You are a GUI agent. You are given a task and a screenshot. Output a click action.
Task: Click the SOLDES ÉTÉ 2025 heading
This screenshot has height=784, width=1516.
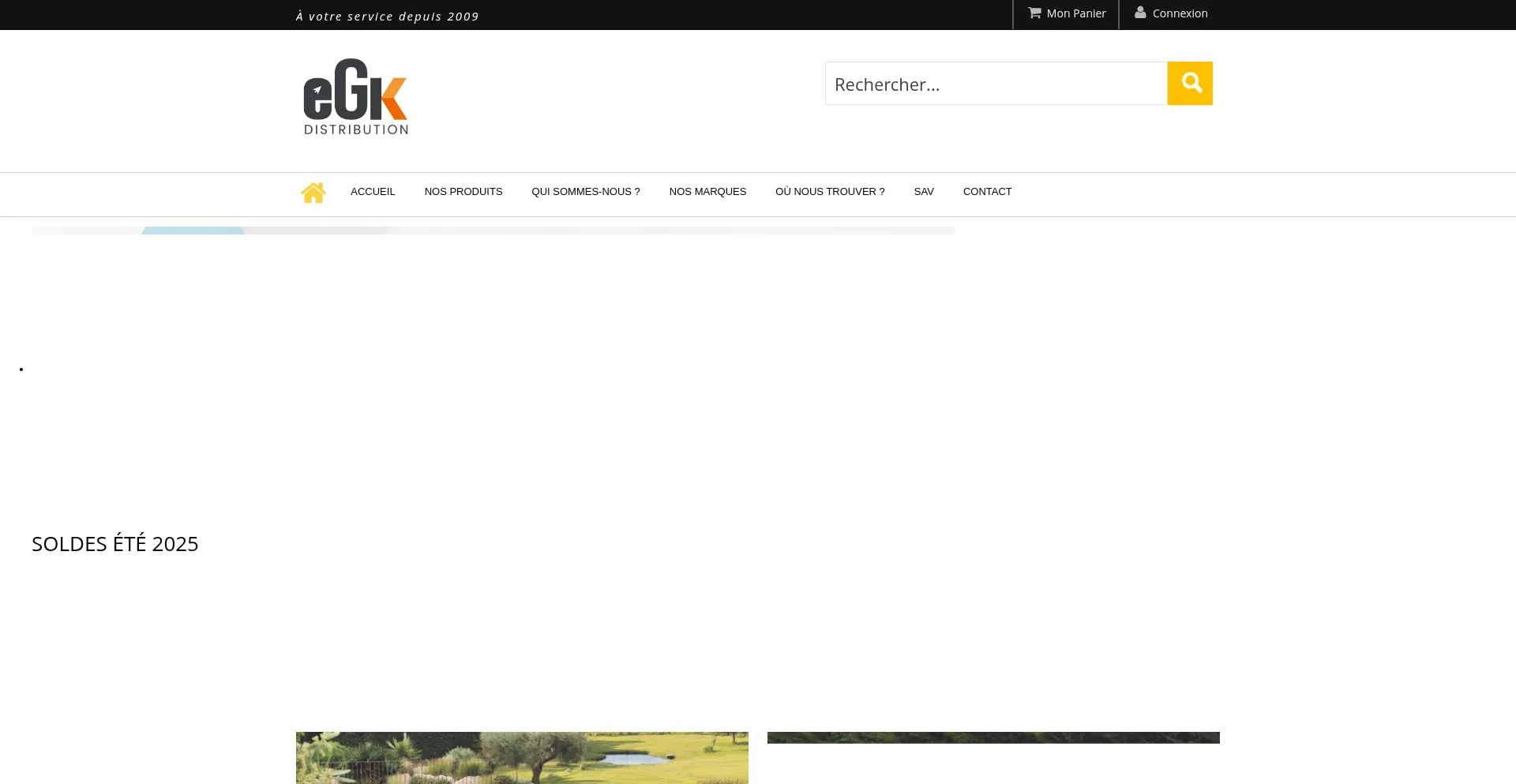click(115, 544)
